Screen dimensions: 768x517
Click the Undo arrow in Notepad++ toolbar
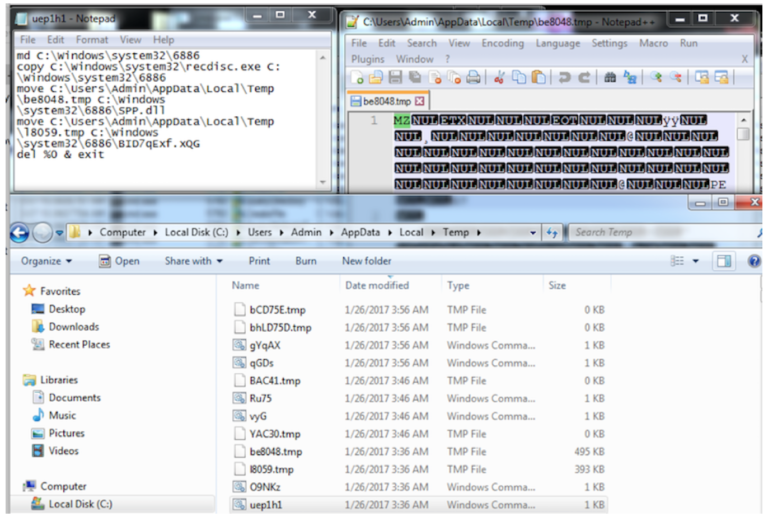[x=564, y=78]
